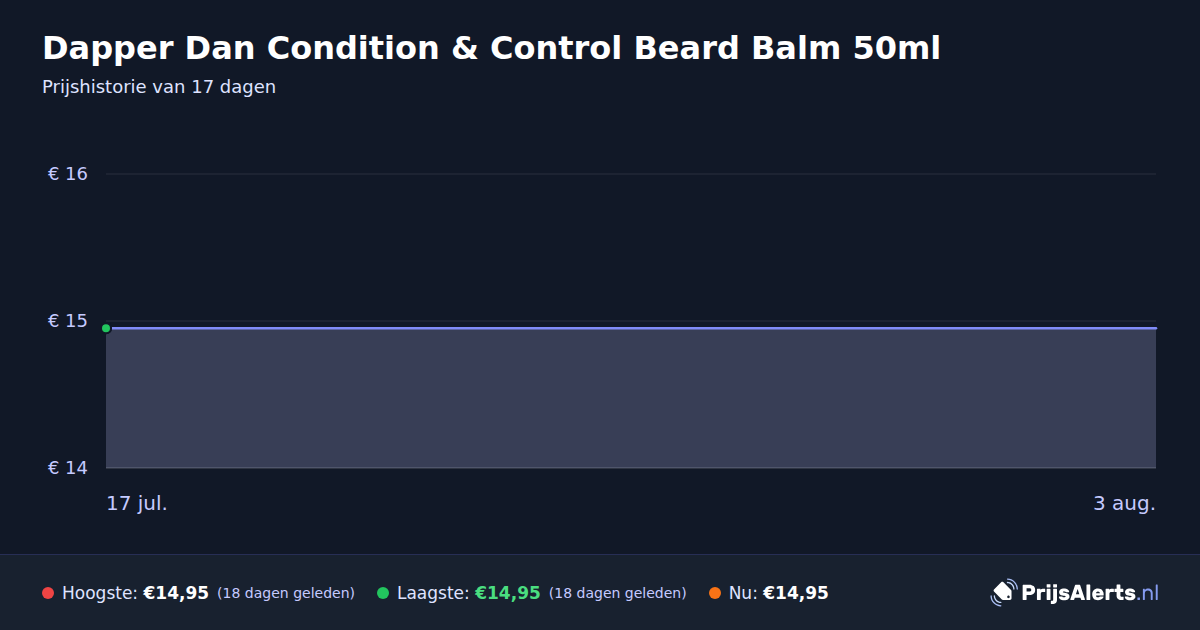1200x630 pixels.
Task: Click the PrijsAlerts tag logo icon
Action: point(1003,593)
